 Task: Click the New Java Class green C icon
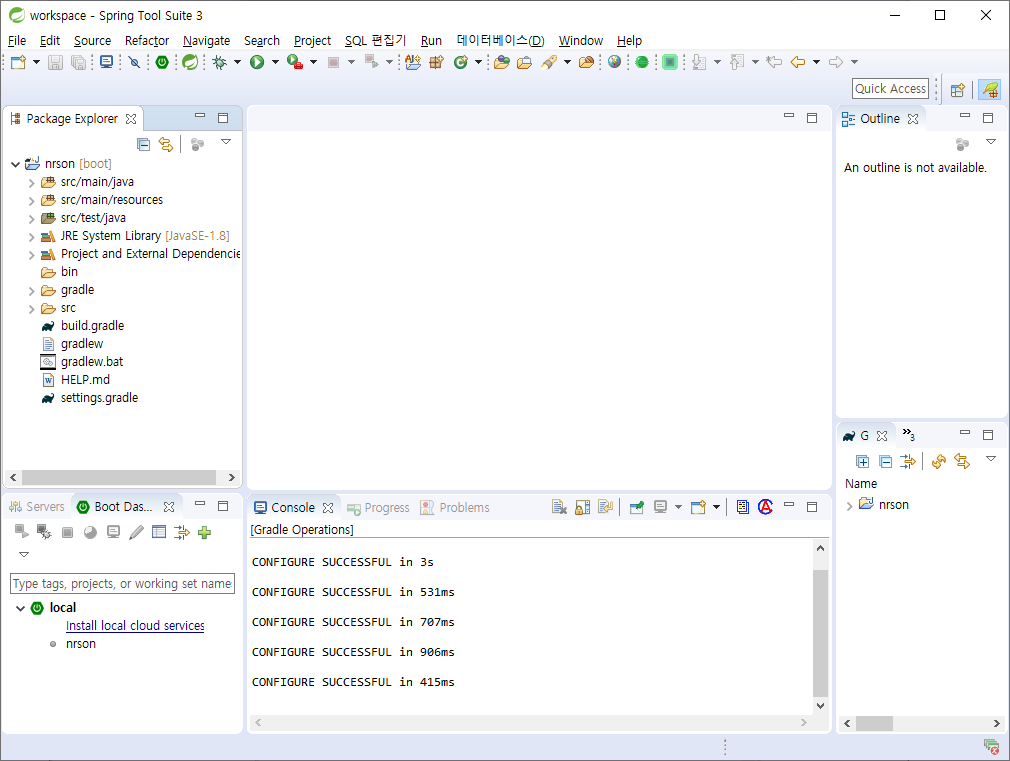[x=461, y=62]
